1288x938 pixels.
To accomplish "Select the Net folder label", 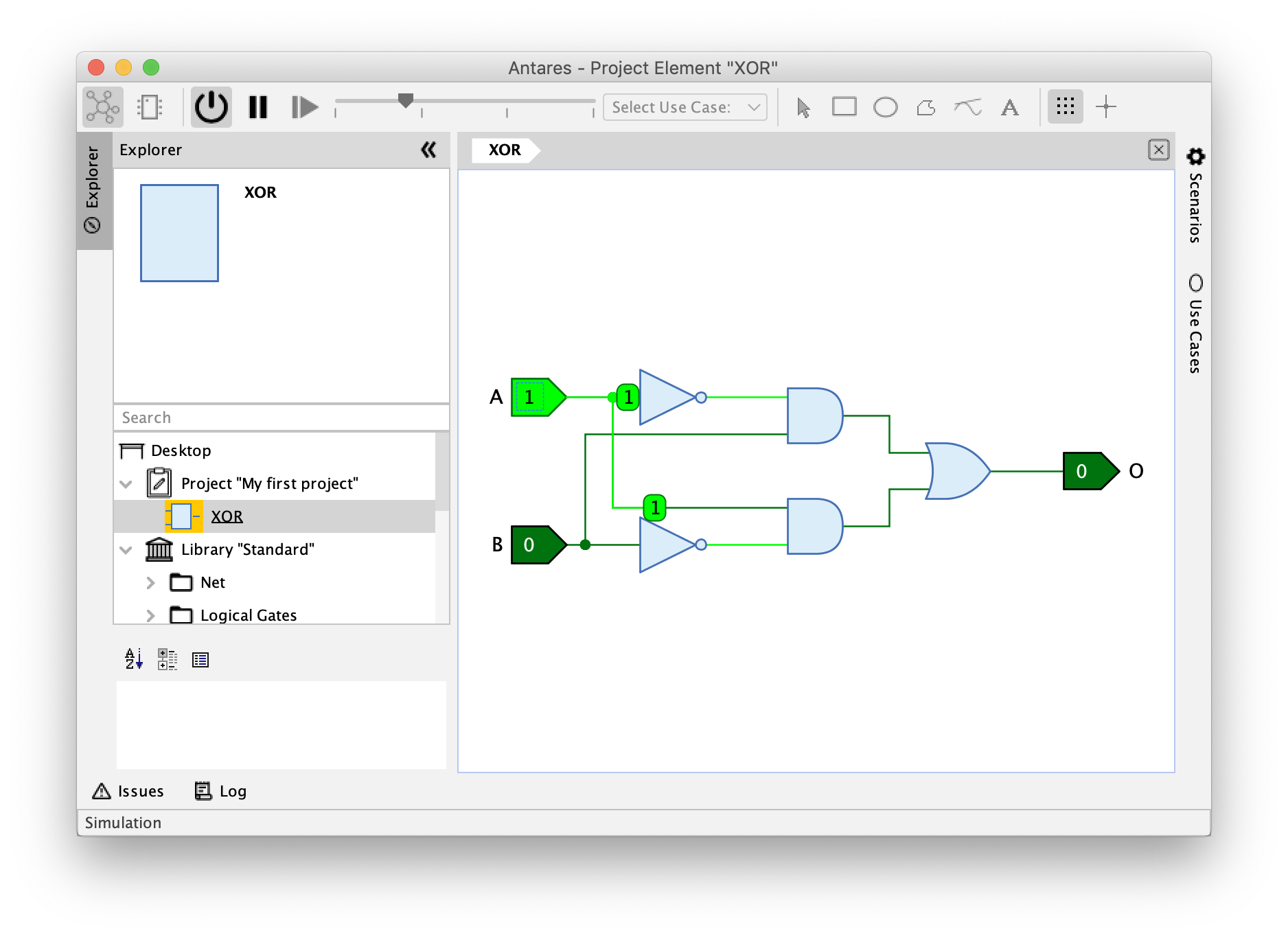I will pos(213,582).
